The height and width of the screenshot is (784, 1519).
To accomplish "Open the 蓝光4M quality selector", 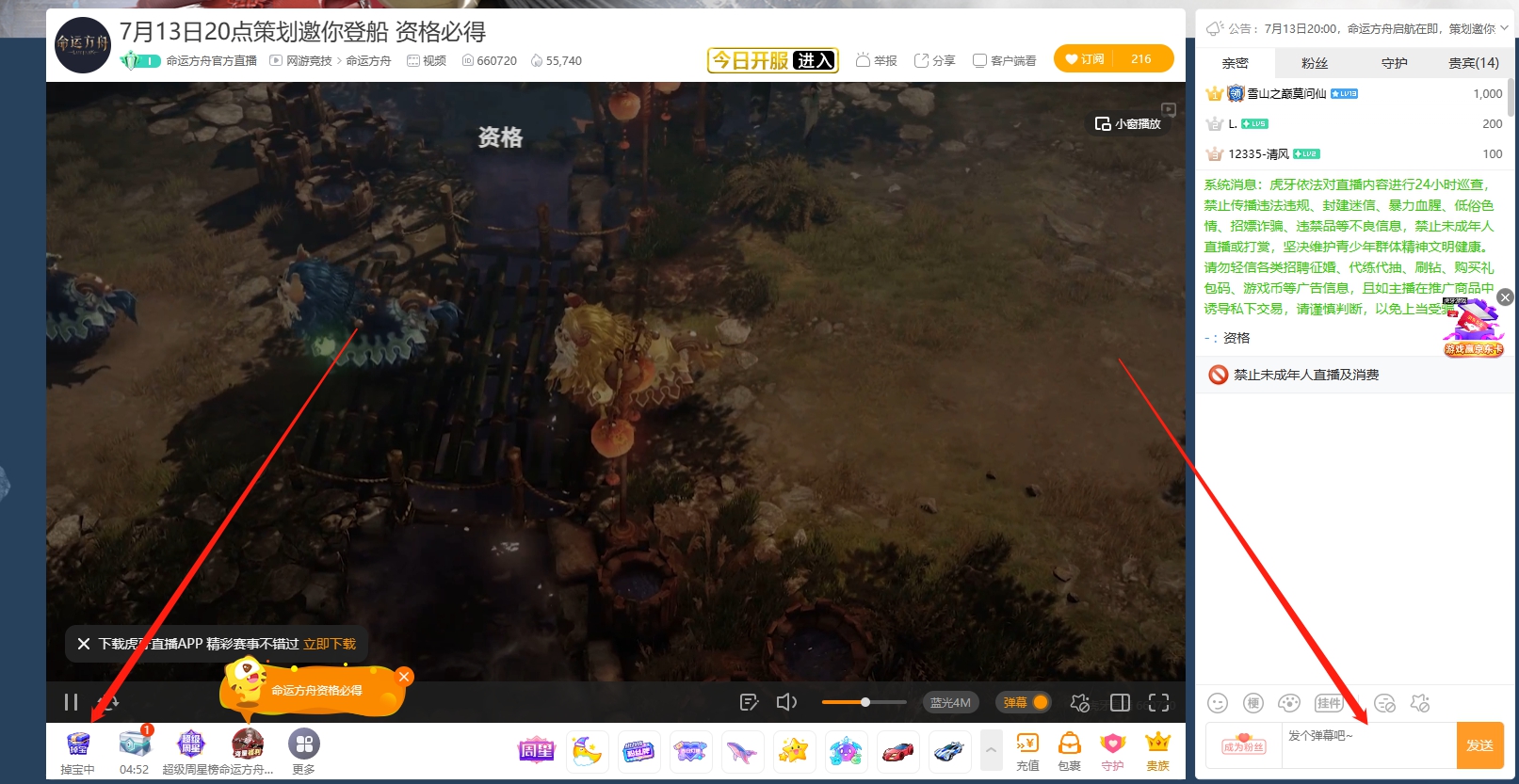I will (x=950, y=702).
